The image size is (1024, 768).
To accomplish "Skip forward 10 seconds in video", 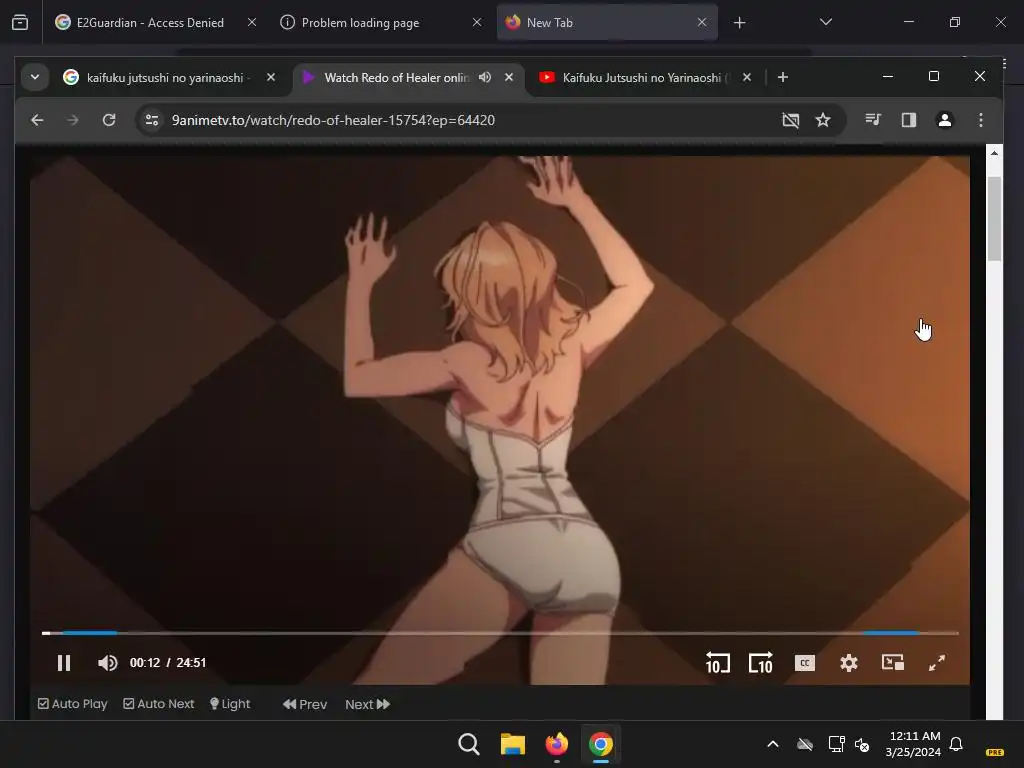I will [x=761, y=663].
